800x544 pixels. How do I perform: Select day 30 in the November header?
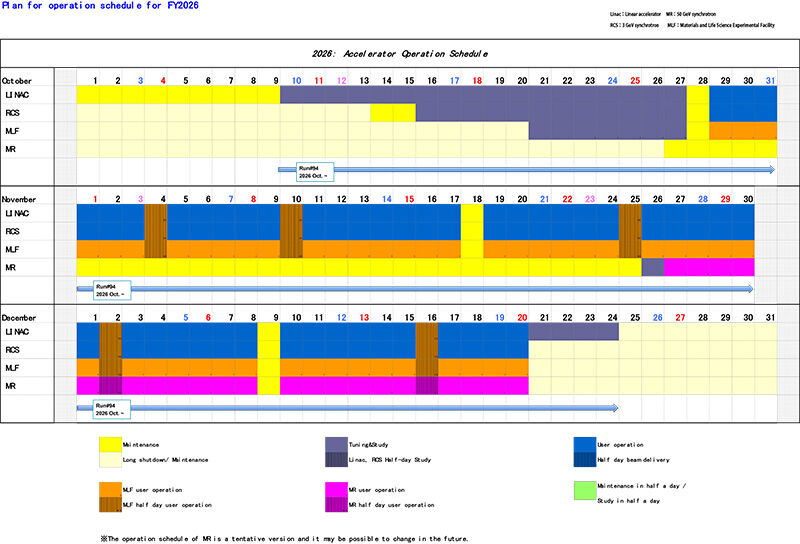(x=748, y=199)
